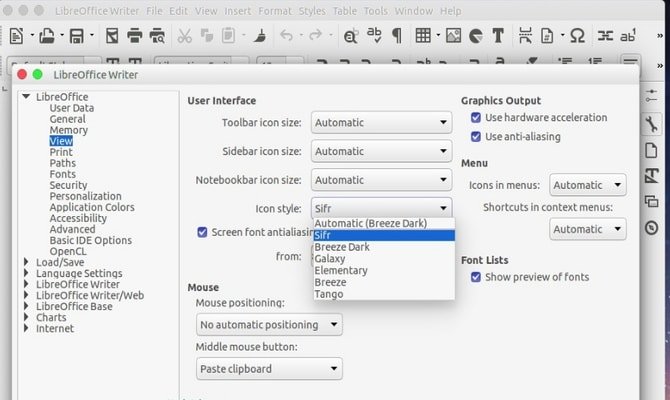Viewport: 670px width, 400px height.
Task: Click the Insert Page Break icon
Action: click(x=525, y=36)
